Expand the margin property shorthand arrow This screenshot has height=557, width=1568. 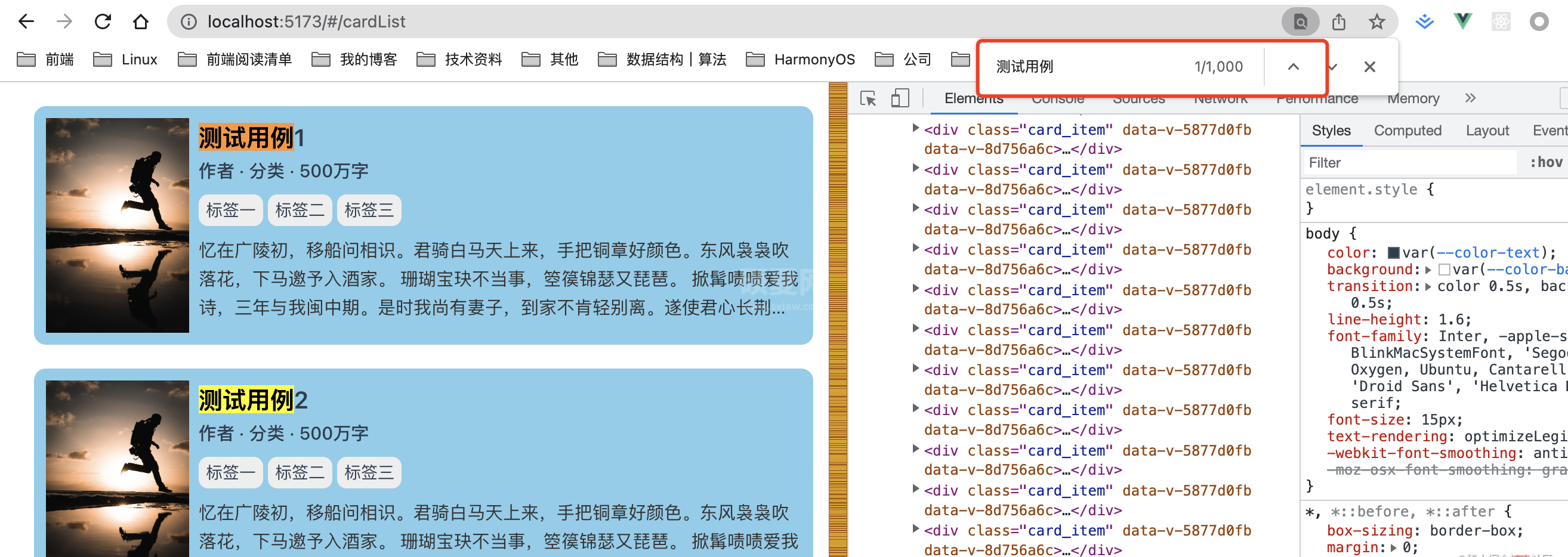coord(1393,548)
